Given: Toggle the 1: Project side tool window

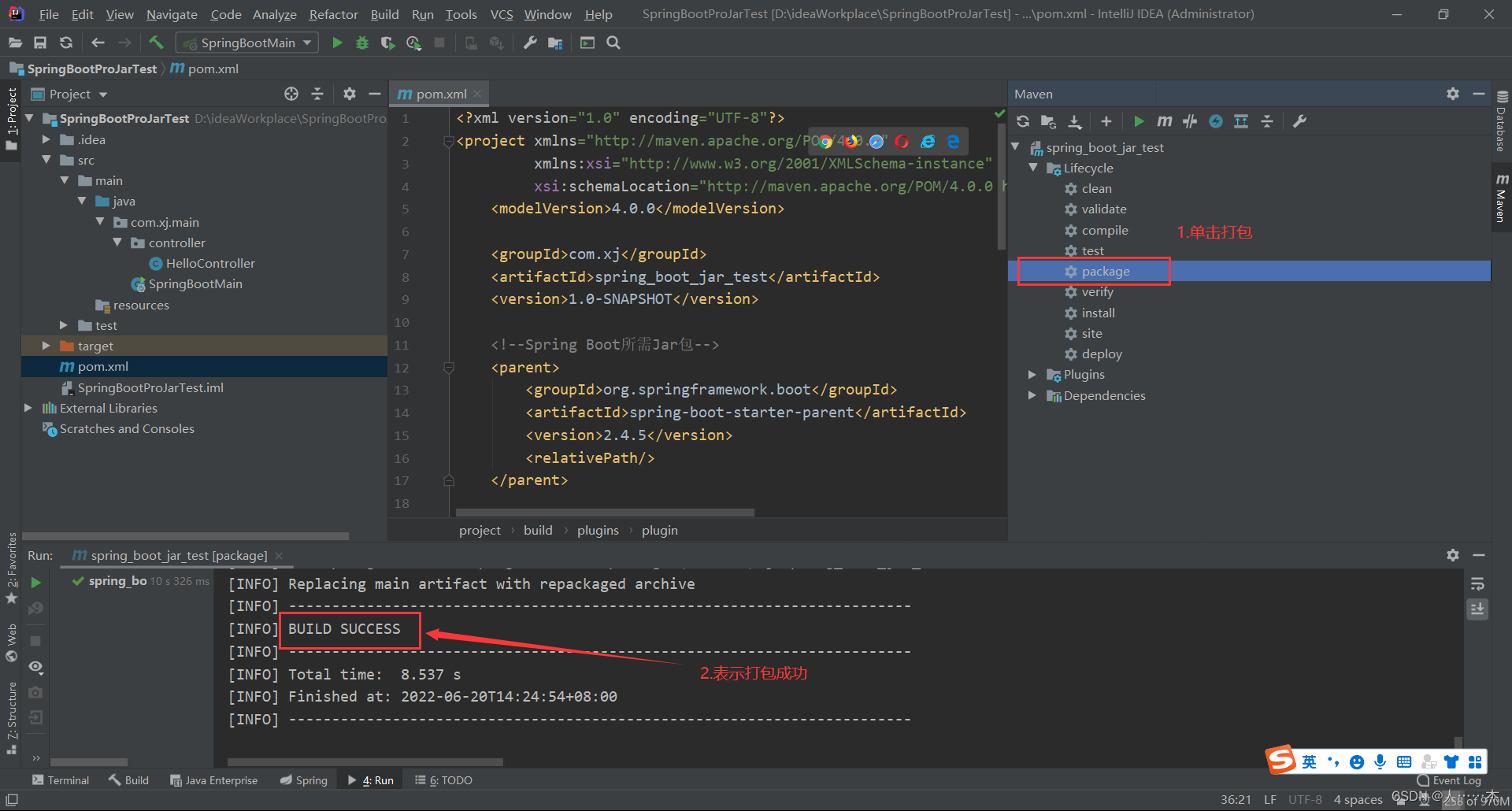Looking at the screenshot, I should coord(11,120).
